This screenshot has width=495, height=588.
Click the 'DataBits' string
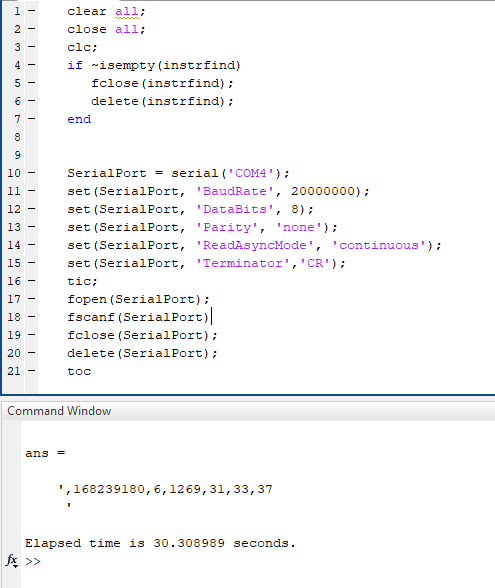235,209
